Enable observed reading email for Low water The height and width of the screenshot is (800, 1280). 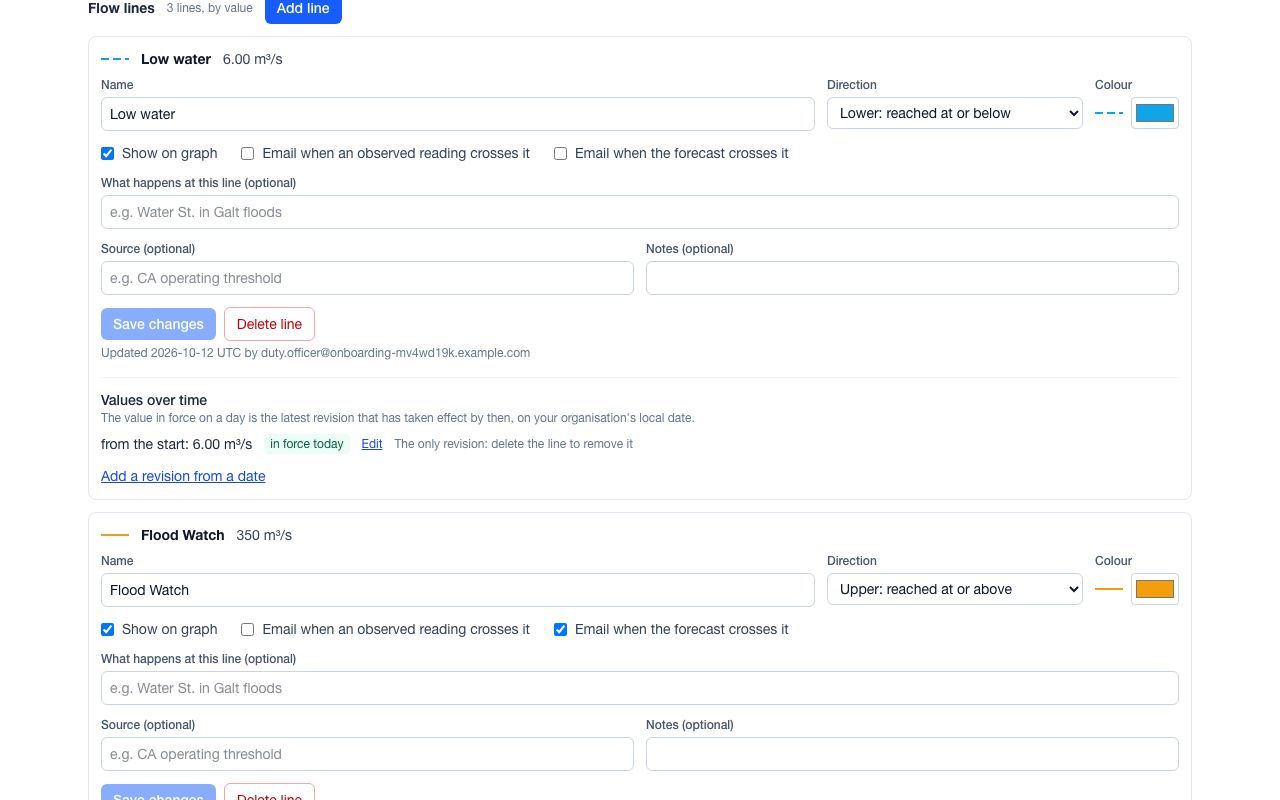[x=248, y=153]
